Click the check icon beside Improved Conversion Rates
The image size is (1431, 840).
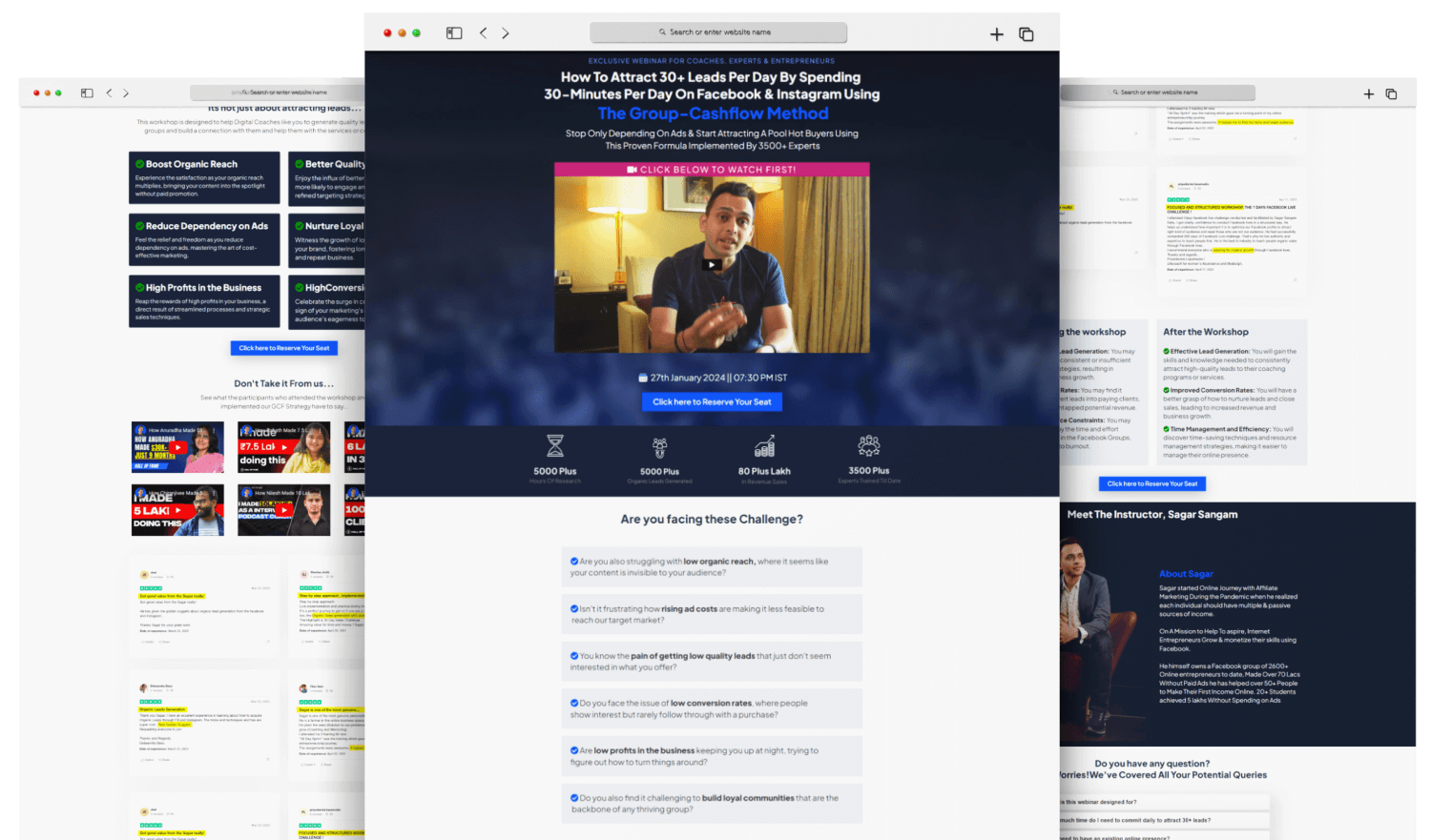[1166, 390]
